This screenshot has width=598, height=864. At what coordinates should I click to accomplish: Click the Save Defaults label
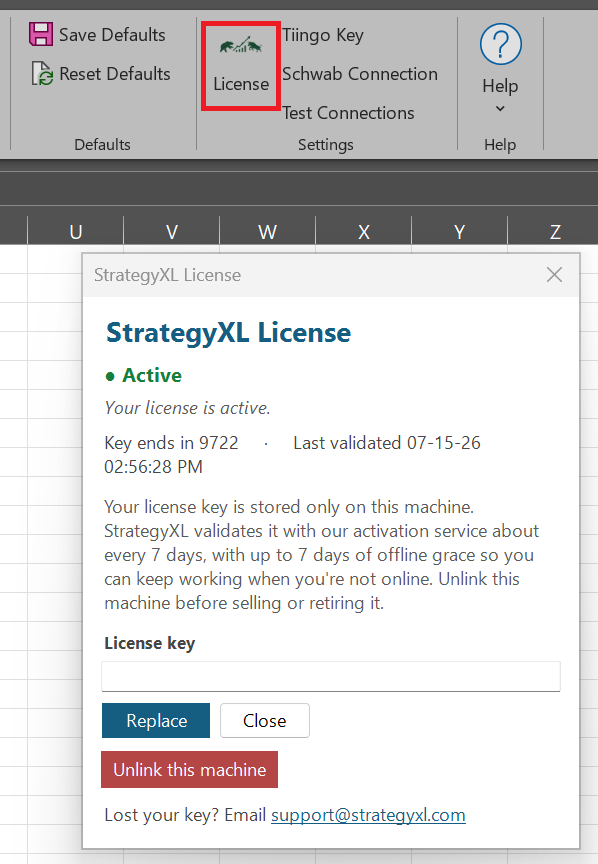pos(112,35)
